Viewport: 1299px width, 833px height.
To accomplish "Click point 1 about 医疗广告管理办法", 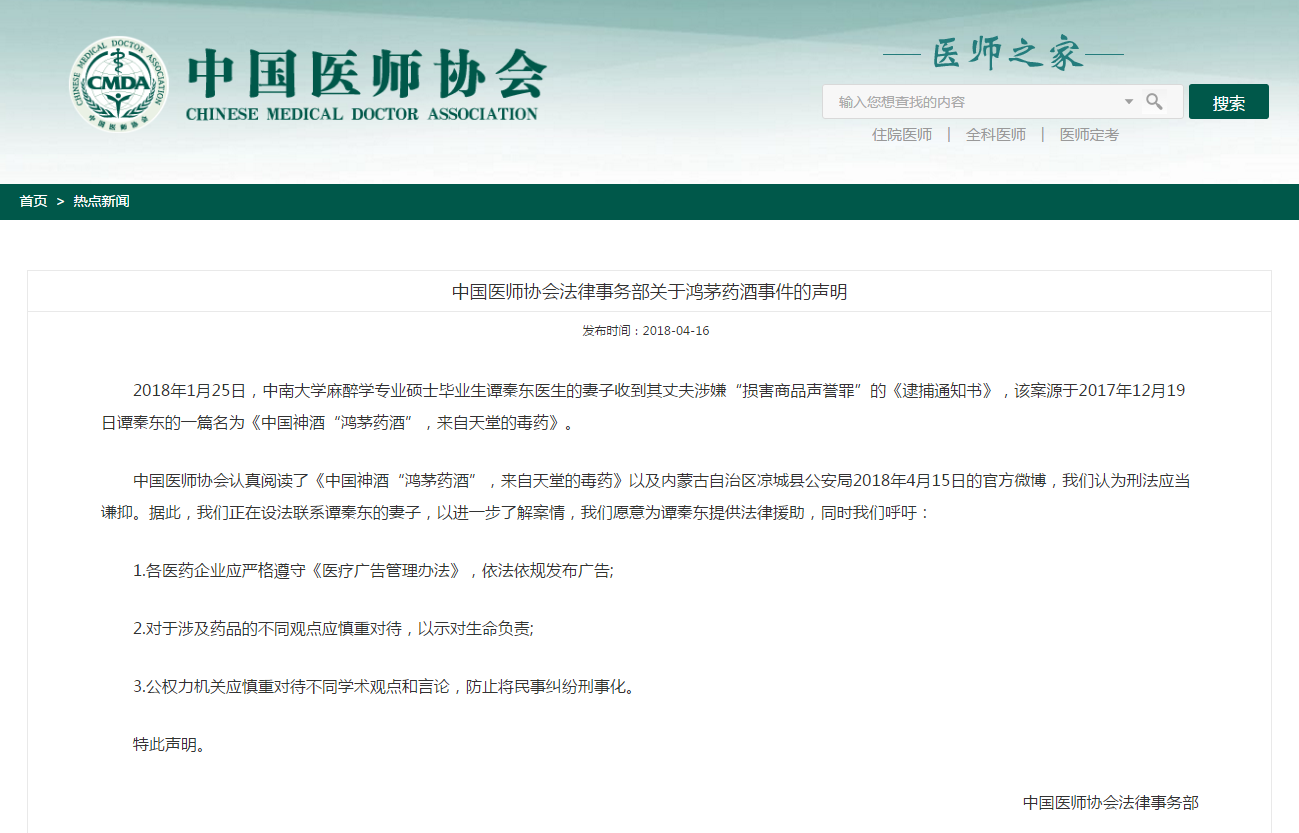I will 373,571.
